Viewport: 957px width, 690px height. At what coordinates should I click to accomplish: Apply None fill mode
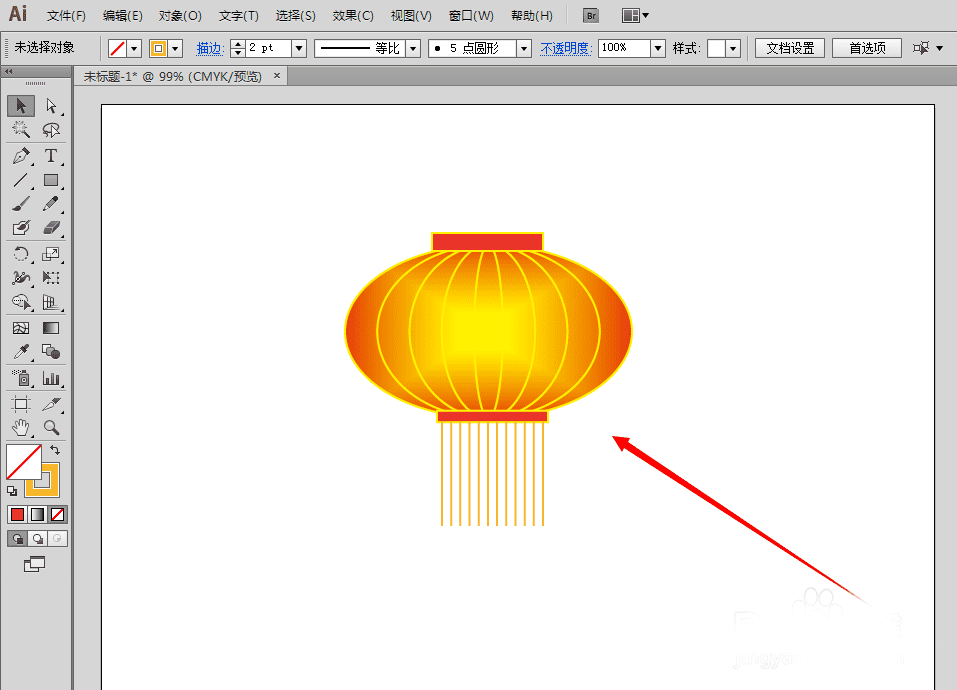(57, 515)
